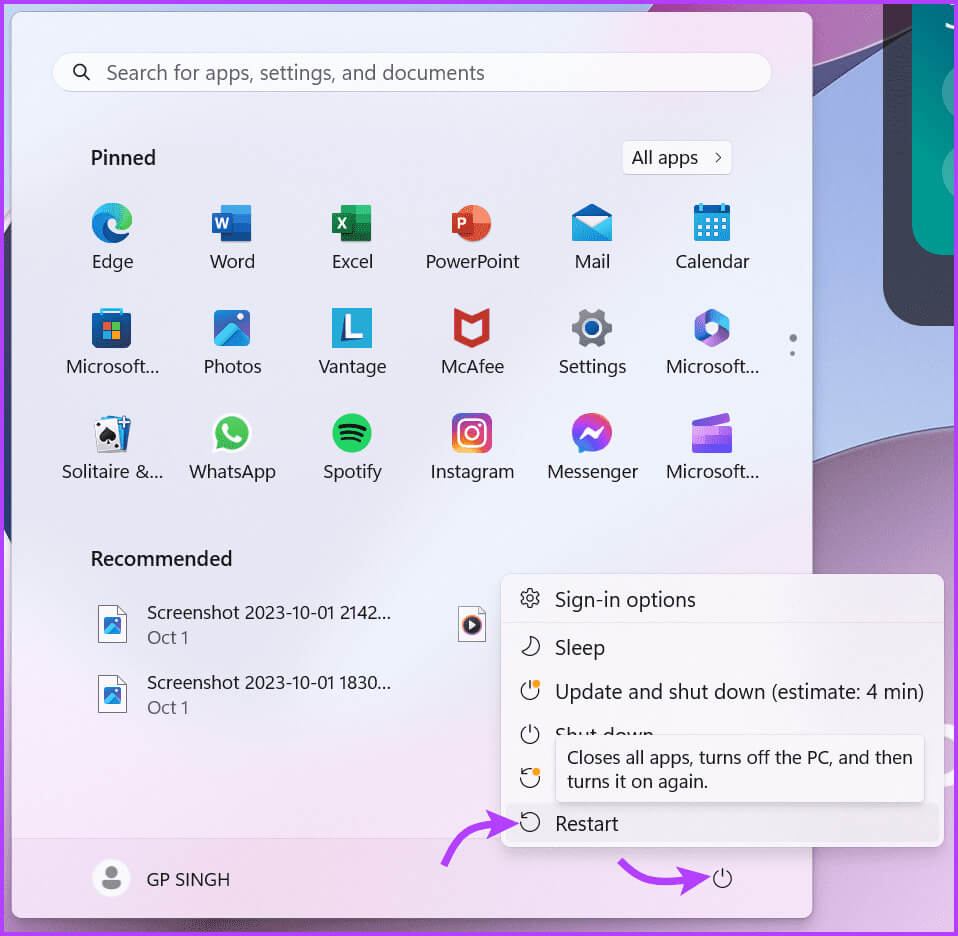Open Instagram

[x=472, y=446]
